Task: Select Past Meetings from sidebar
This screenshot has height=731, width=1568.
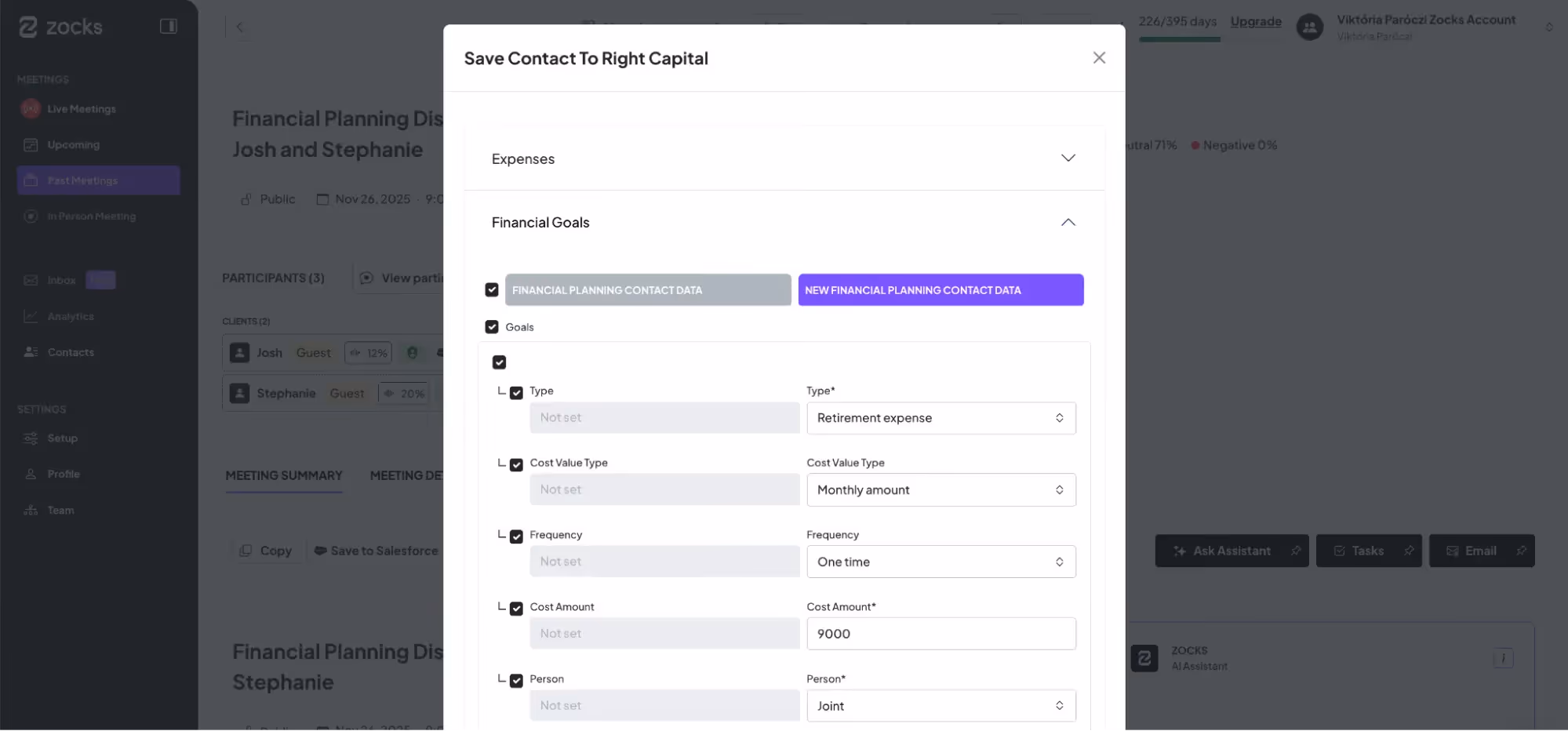Action: tap(82, 180)
